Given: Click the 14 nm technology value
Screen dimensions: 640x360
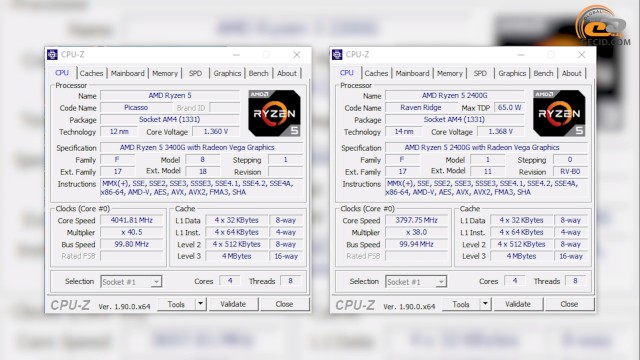Looking at the screenshot, I should point(404,132).
